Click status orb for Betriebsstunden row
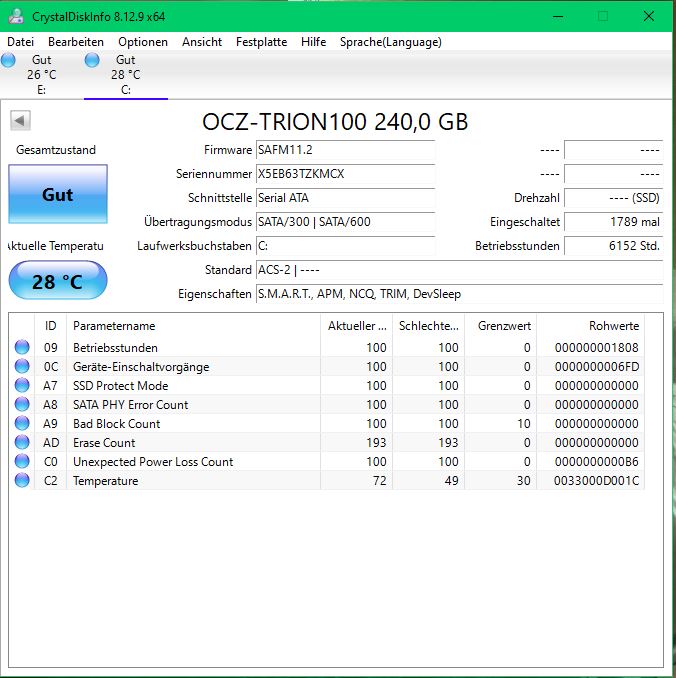The image size is (676, 678). [x=22, y=347]
